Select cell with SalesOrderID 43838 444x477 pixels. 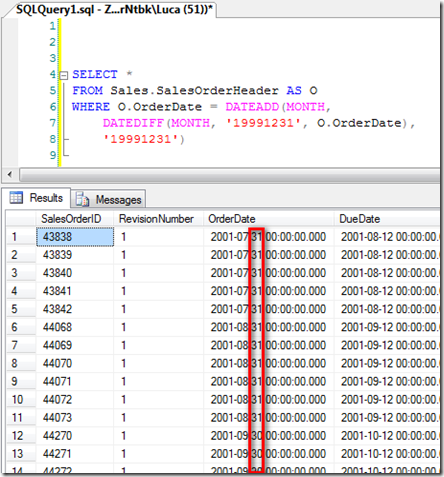pos(75,237)
